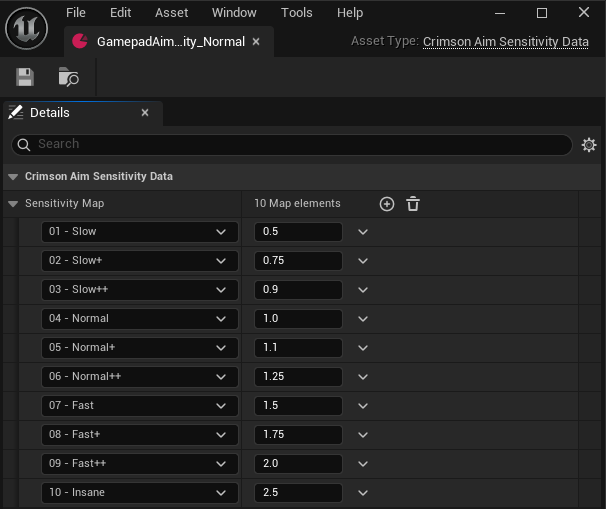Click the 1.0 value field for Normal
This screenshot has height=509, width=606.
(298, 318)
